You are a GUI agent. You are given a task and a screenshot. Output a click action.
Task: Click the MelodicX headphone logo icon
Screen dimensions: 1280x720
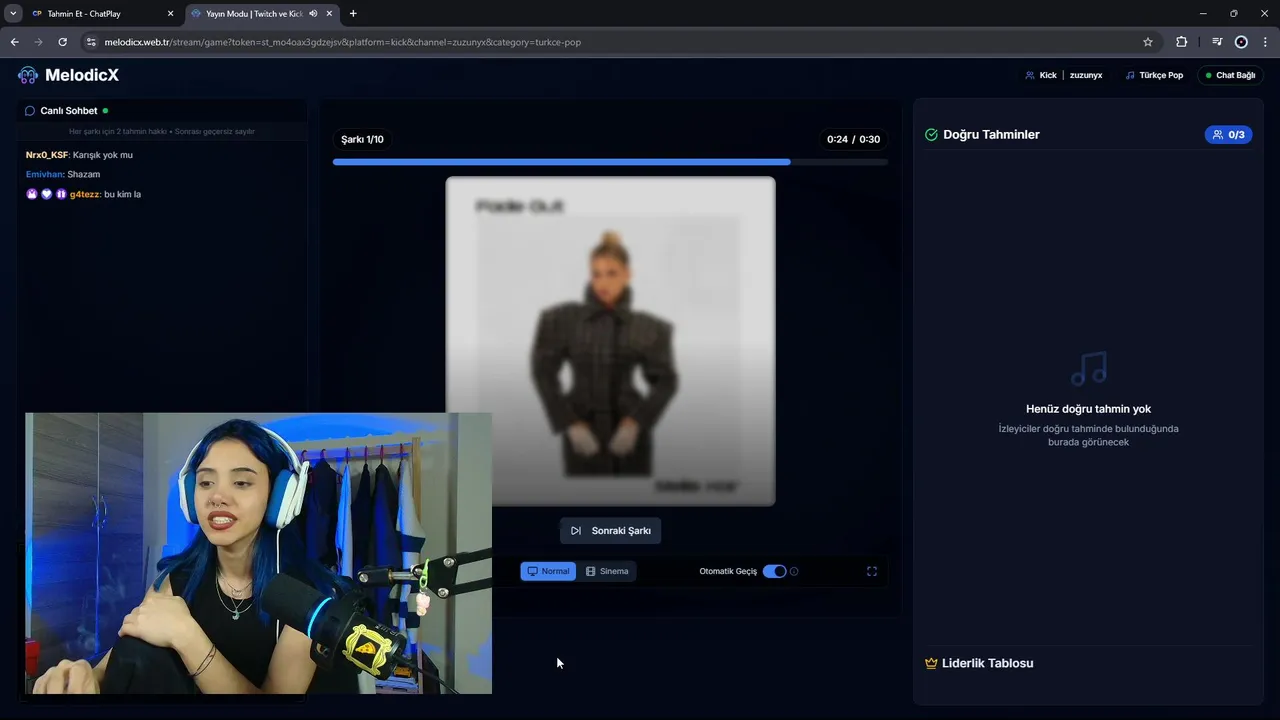(28, 75)
